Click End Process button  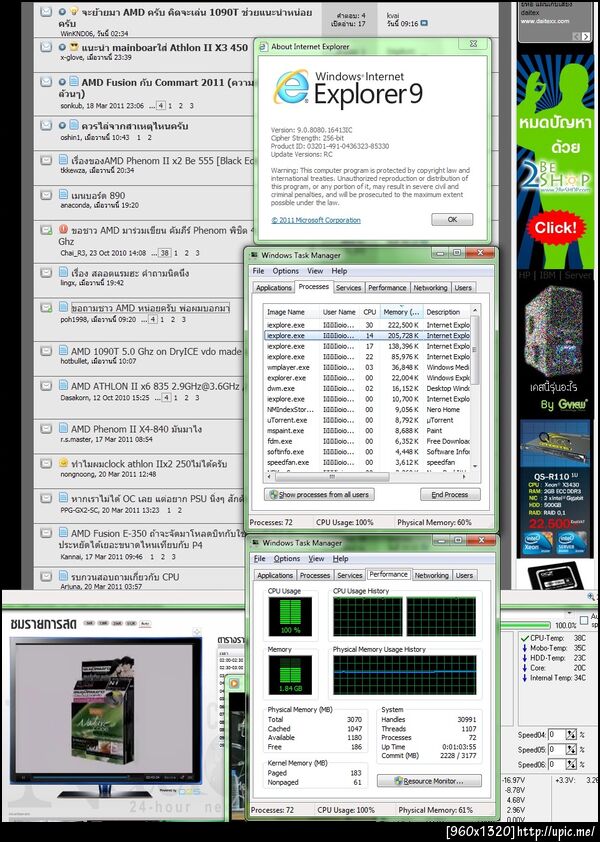pyautogui.click(x=450, y=495)
